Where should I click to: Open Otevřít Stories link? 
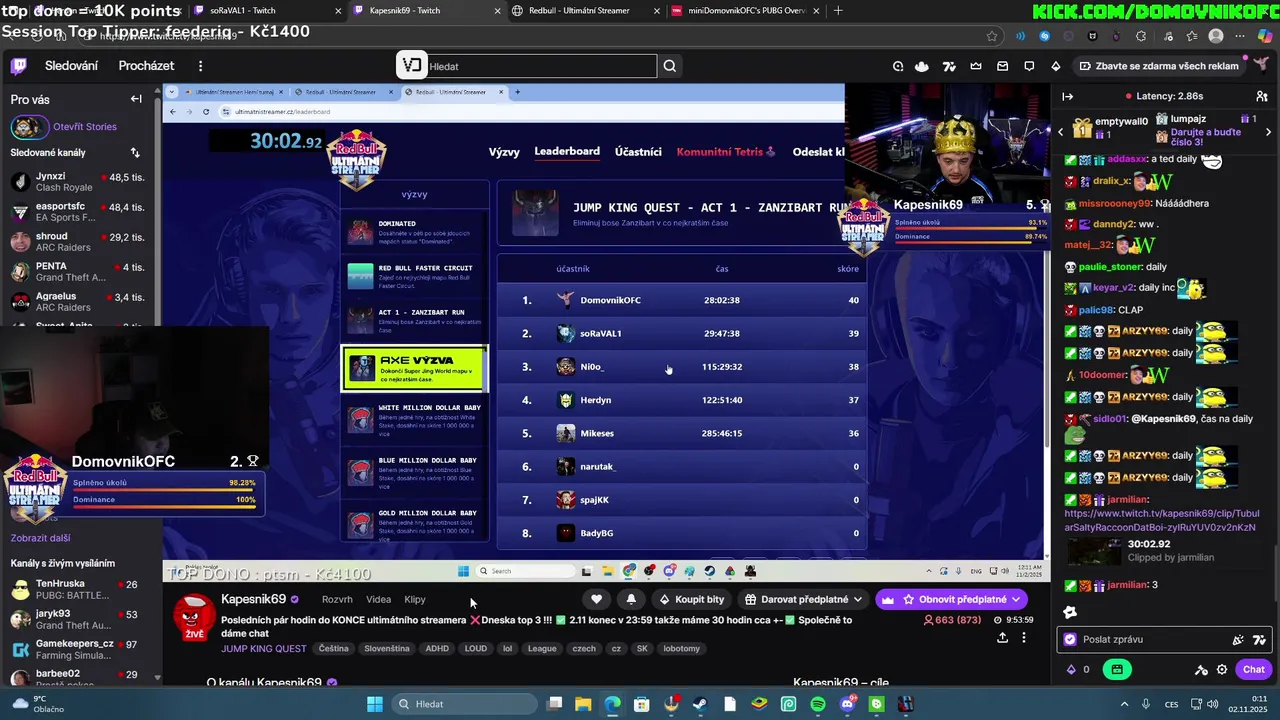tap(85, 127)
